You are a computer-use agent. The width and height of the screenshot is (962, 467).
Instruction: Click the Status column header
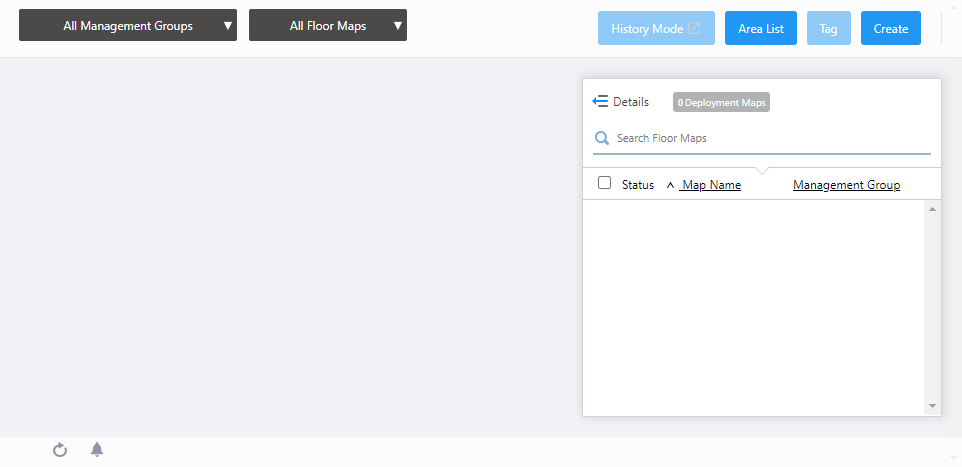pos(637,185)
